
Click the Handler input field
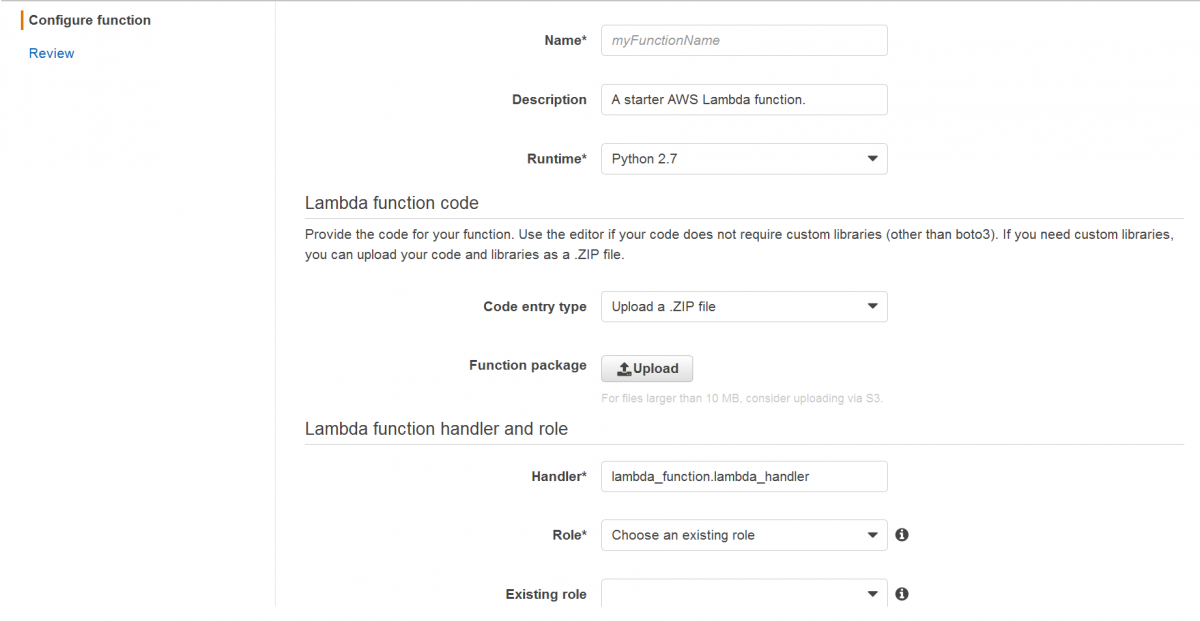pos(744,477)
